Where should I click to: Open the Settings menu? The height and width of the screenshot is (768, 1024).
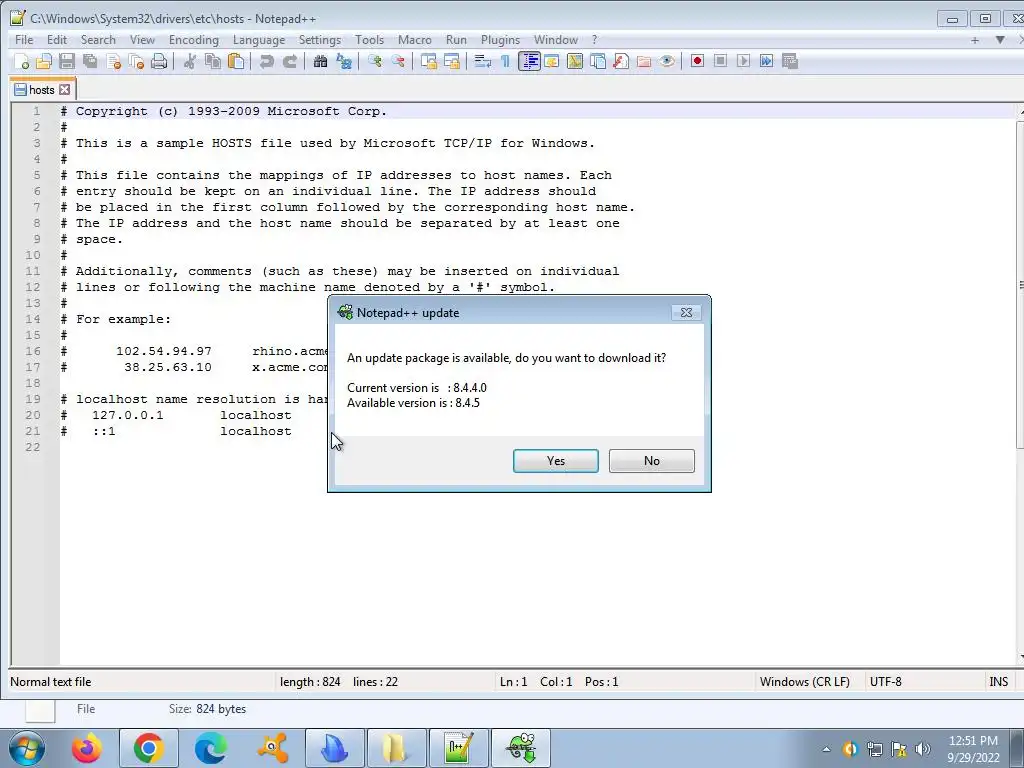click(x=320, y=40)
